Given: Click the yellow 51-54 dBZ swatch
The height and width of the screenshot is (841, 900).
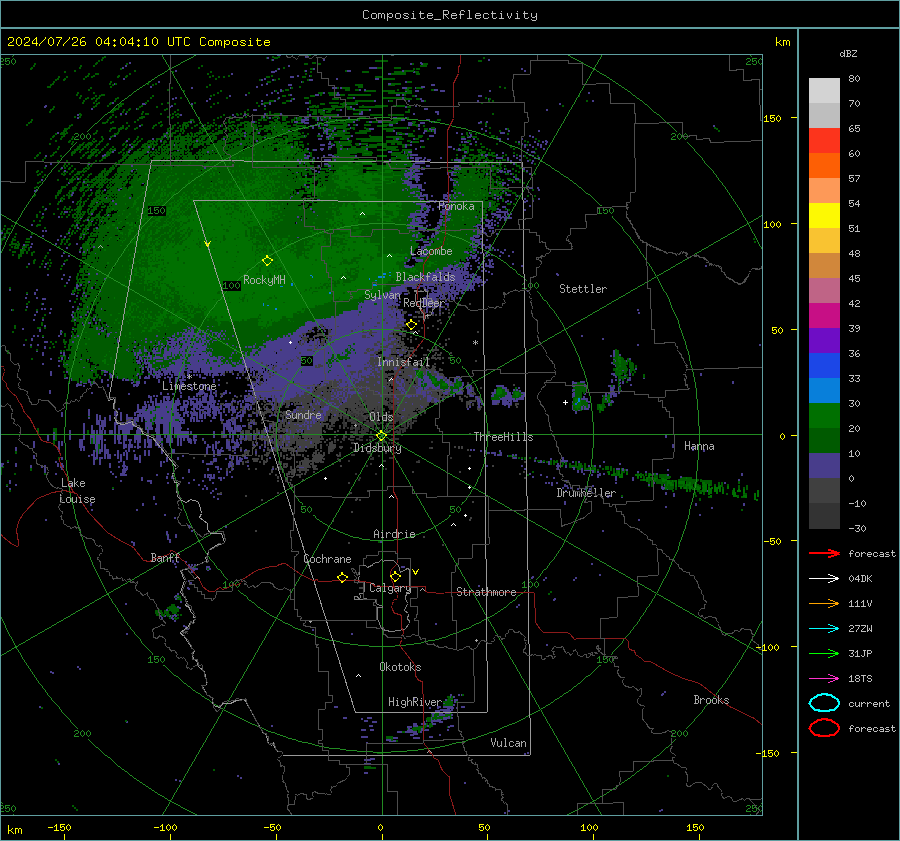Looking at the screenshot, I should pos(824,216).
